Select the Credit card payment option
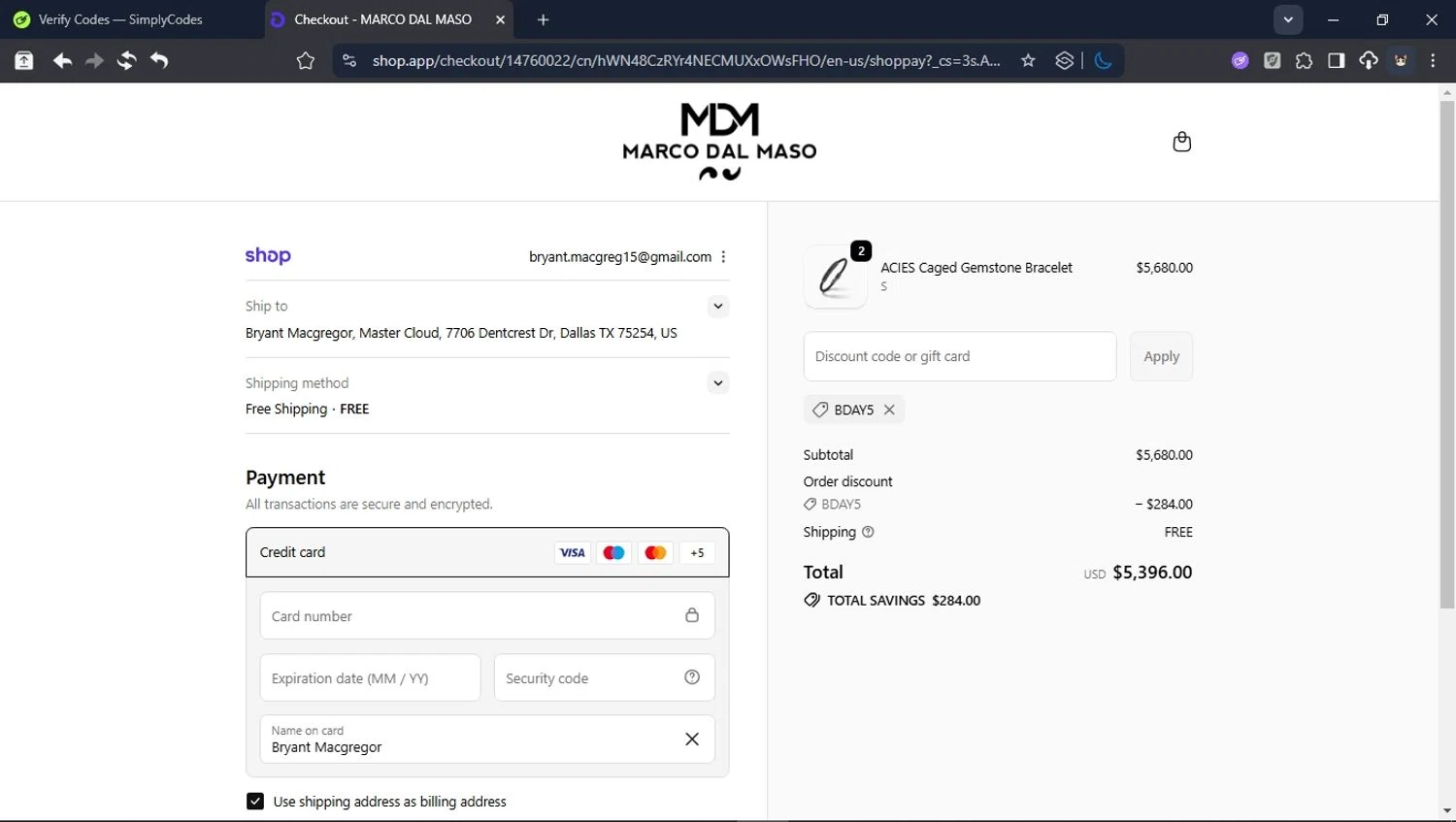This screenshot has width=1456, height=822. (x=487, y=552)
